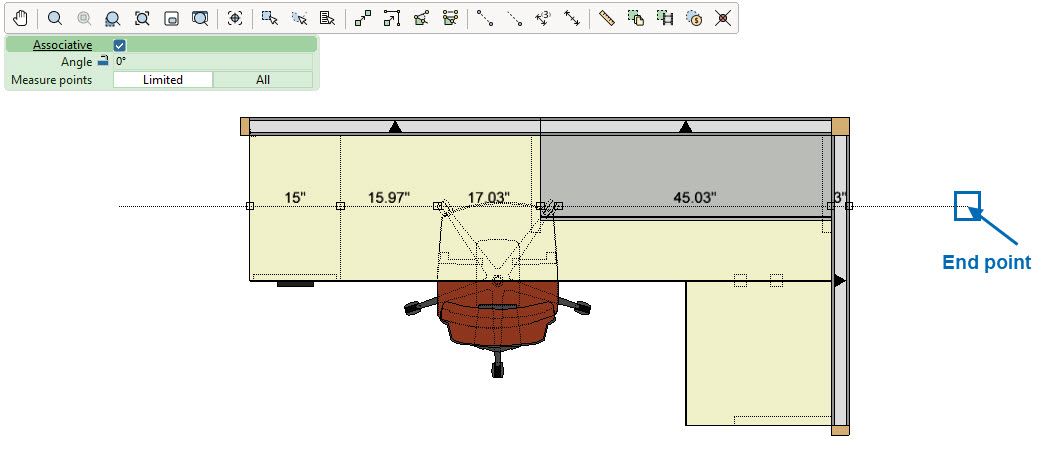Image resolution: width=1046 pixels, height=466 pixels.
Task: Click the greyed-out magnifier zoom icon
Action: (x=84, y=18)
